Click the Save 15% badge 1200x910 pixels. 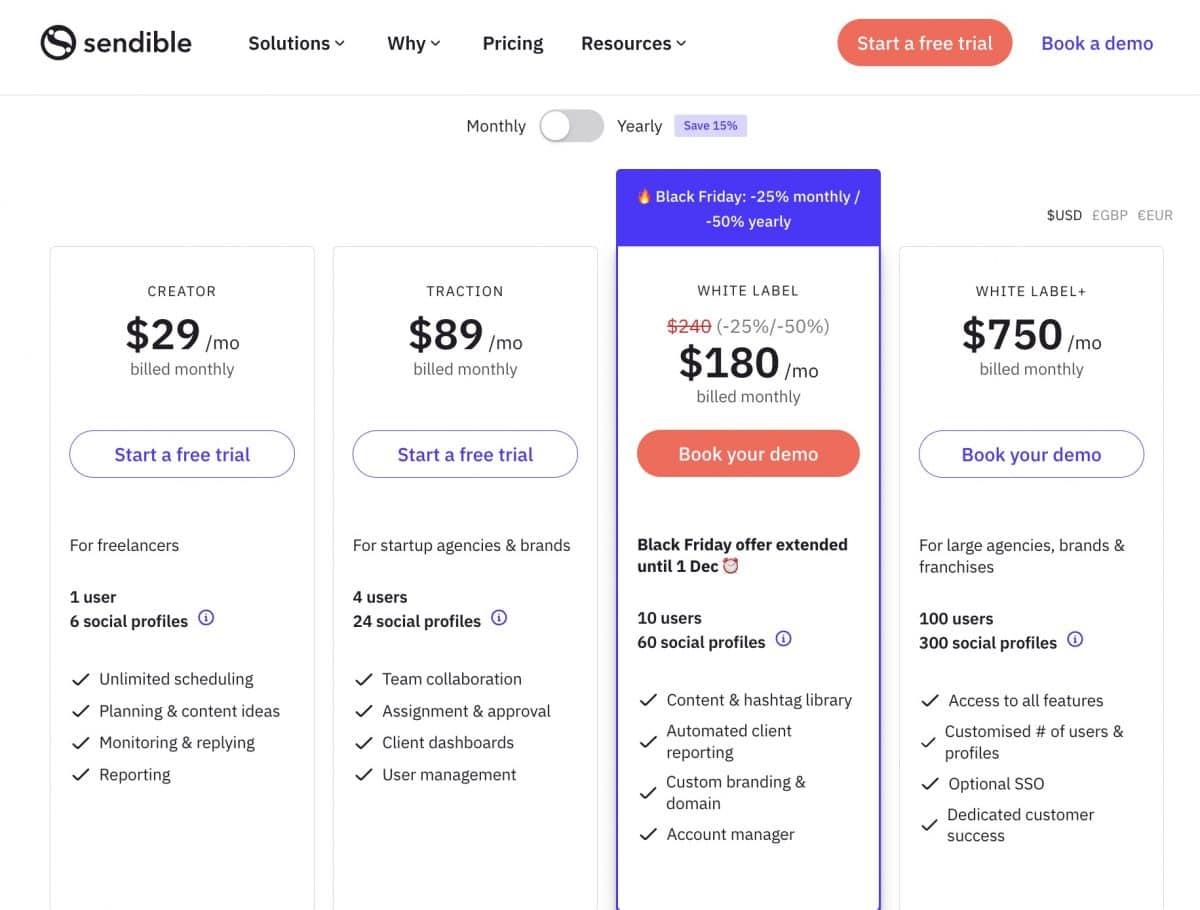click(x=710, y=126)
